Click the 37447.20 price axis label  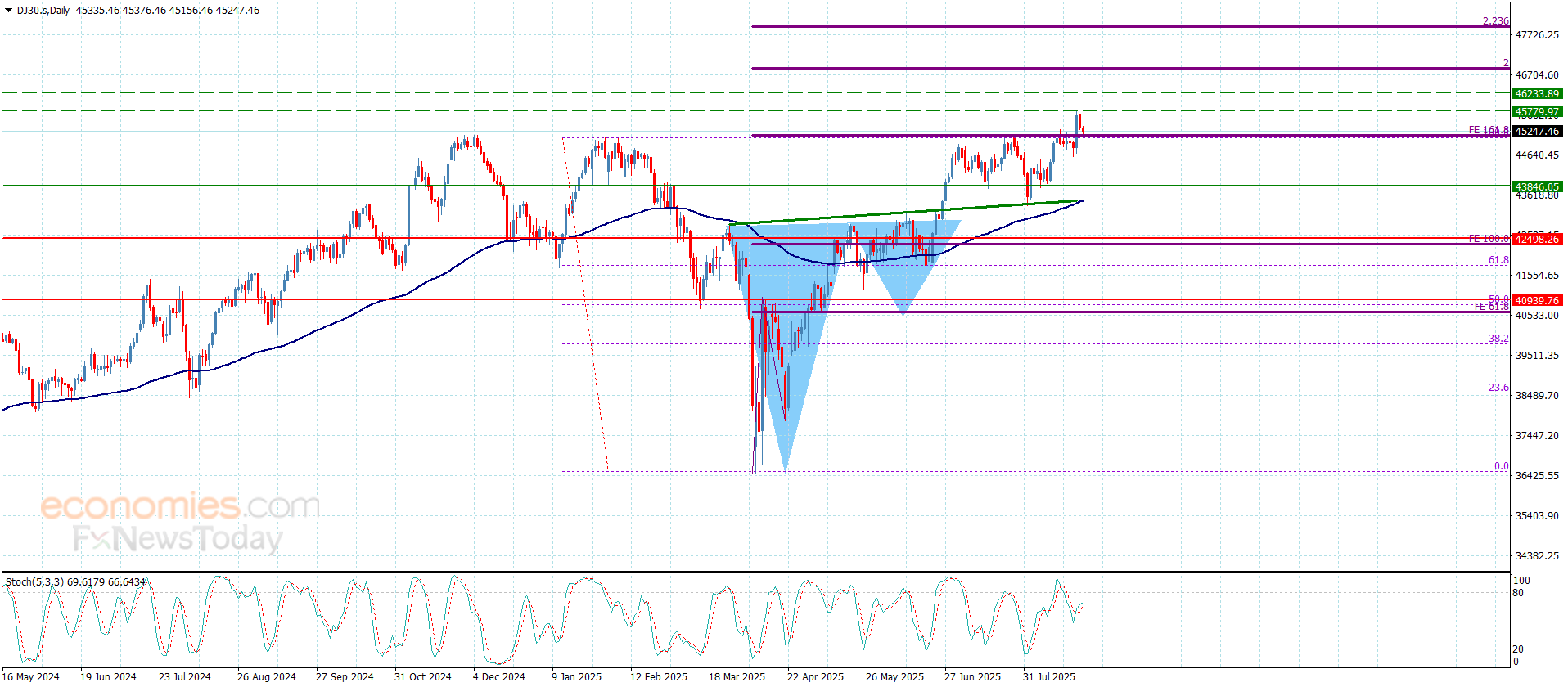pyautogui.click(x=1537, y=436)
